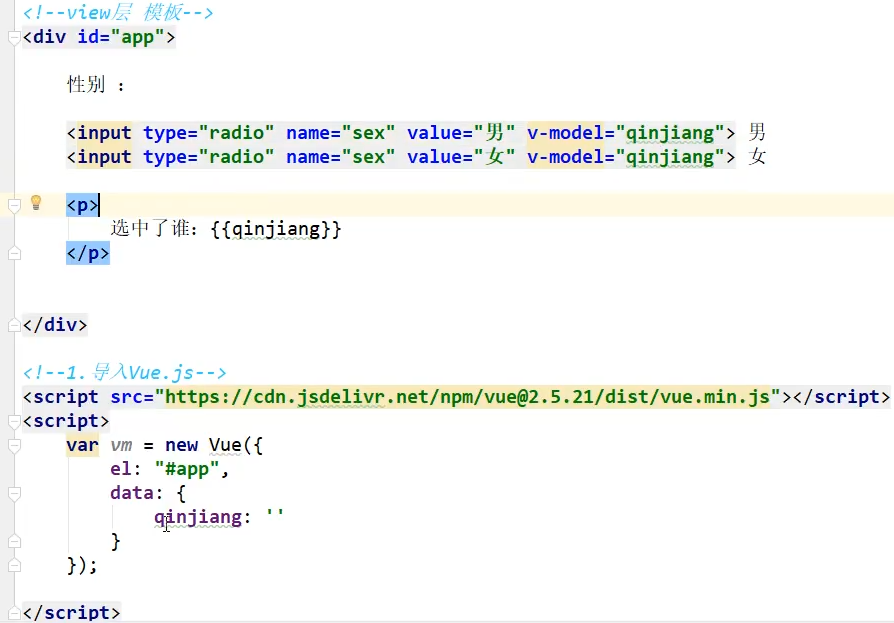Click the comment <!--1.导入Vue.js-->

point(124,373)
